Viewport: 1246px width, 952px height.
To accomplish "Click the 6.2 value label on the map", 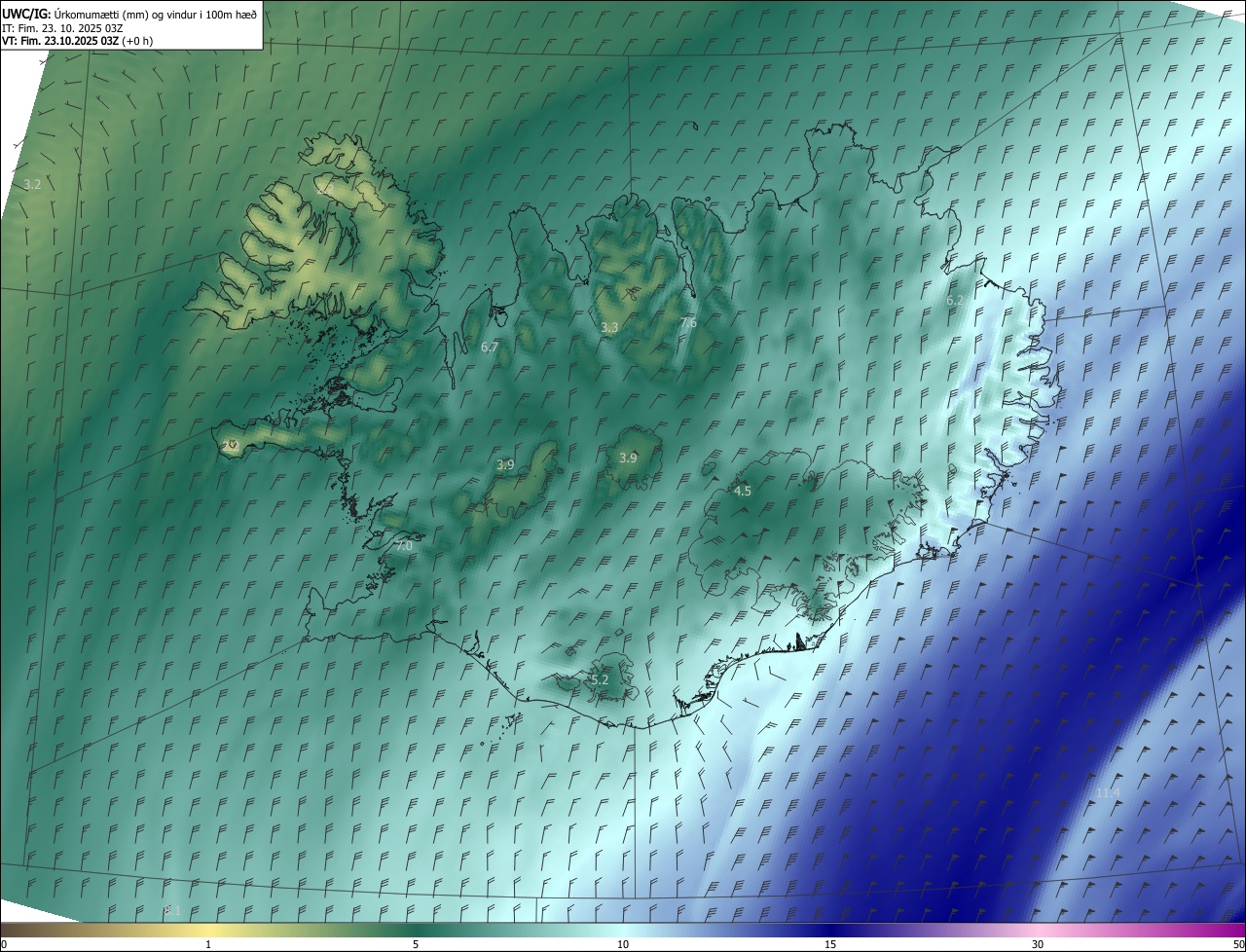I will [x=956, y=301].
